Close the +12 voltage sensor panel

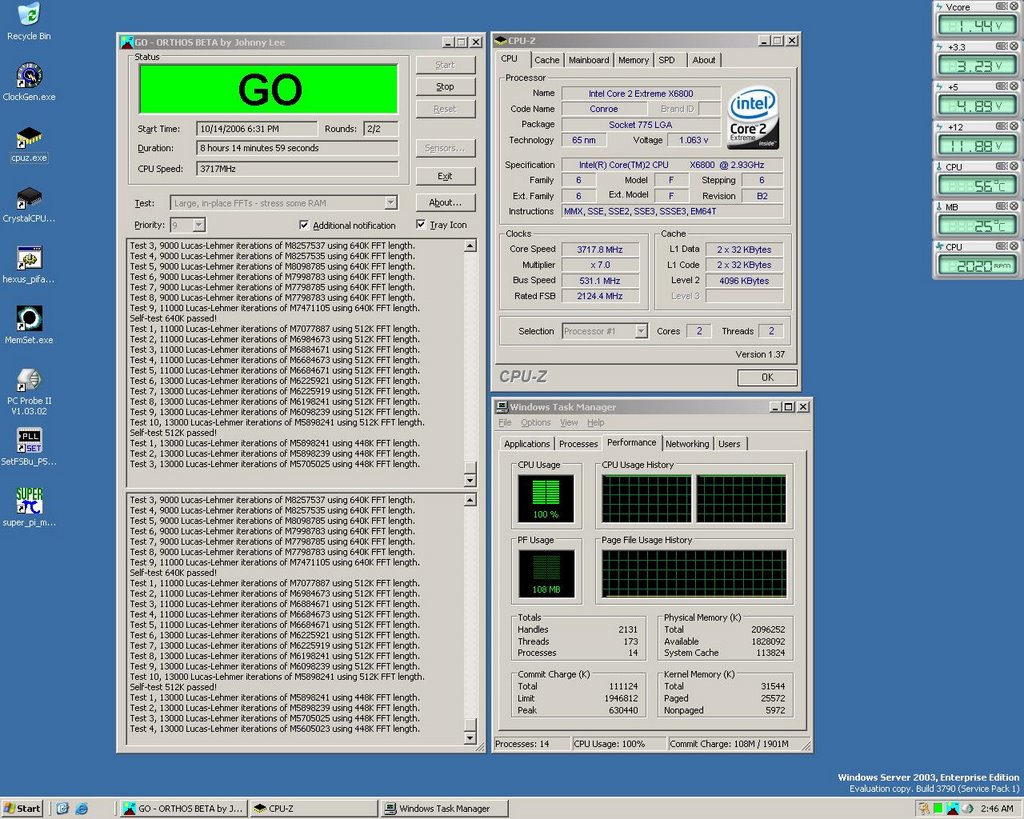point(1014,126)
